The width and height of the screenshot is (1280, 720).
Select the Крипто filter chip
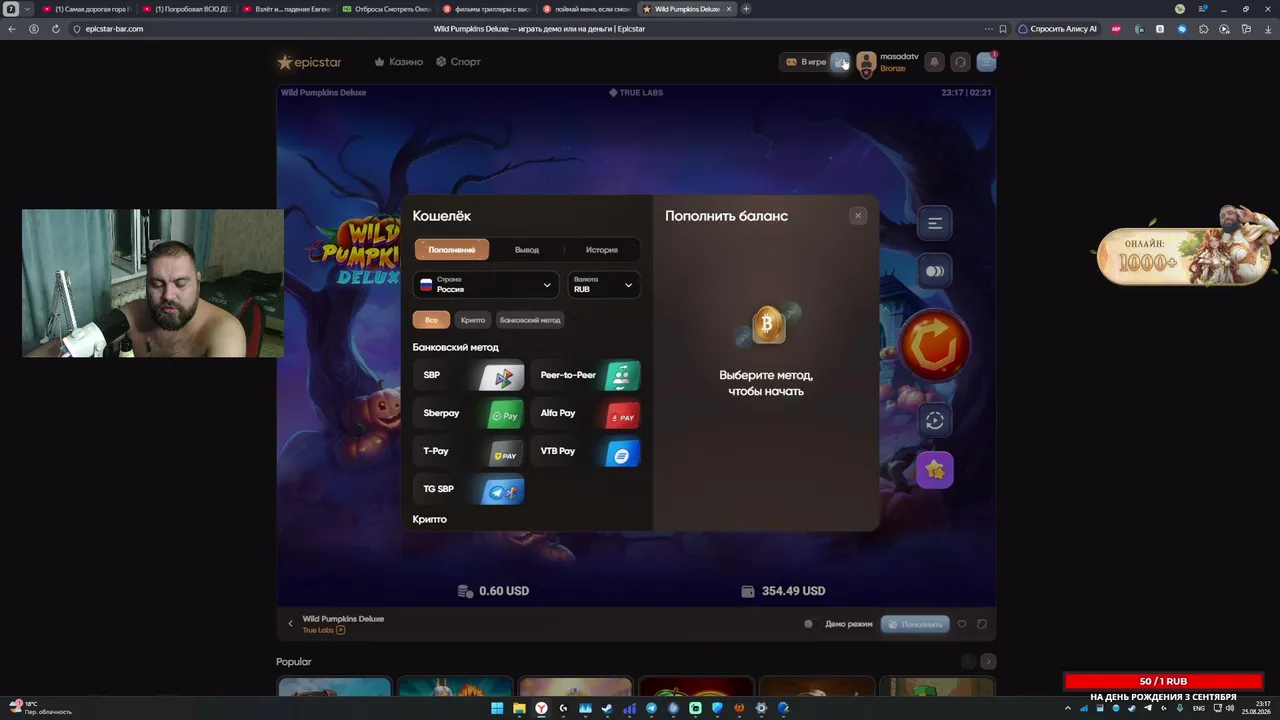473,320
